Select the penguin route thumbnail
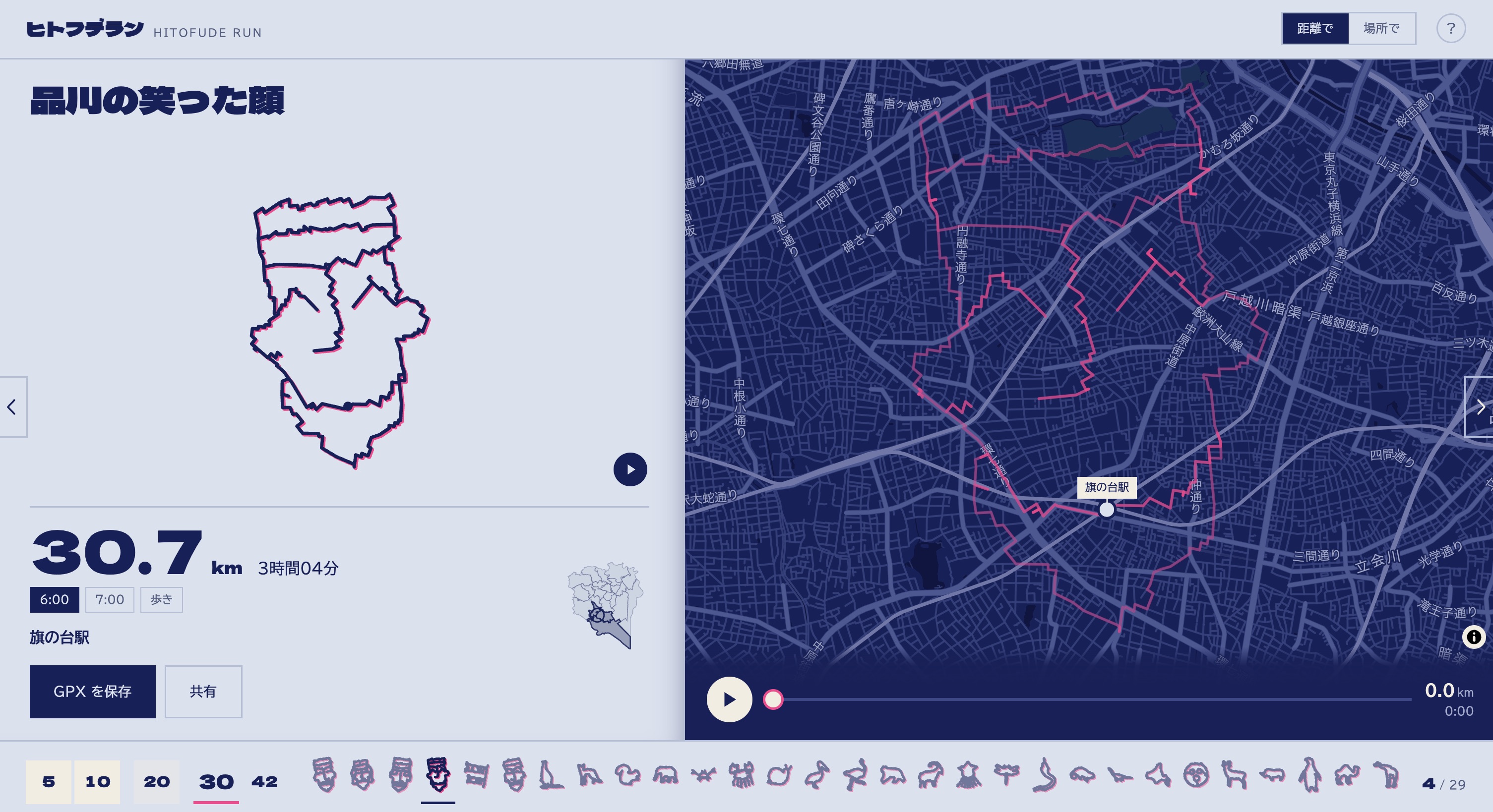The height and width of the screenshot is (812, 1493). (x=1310, y=774)
